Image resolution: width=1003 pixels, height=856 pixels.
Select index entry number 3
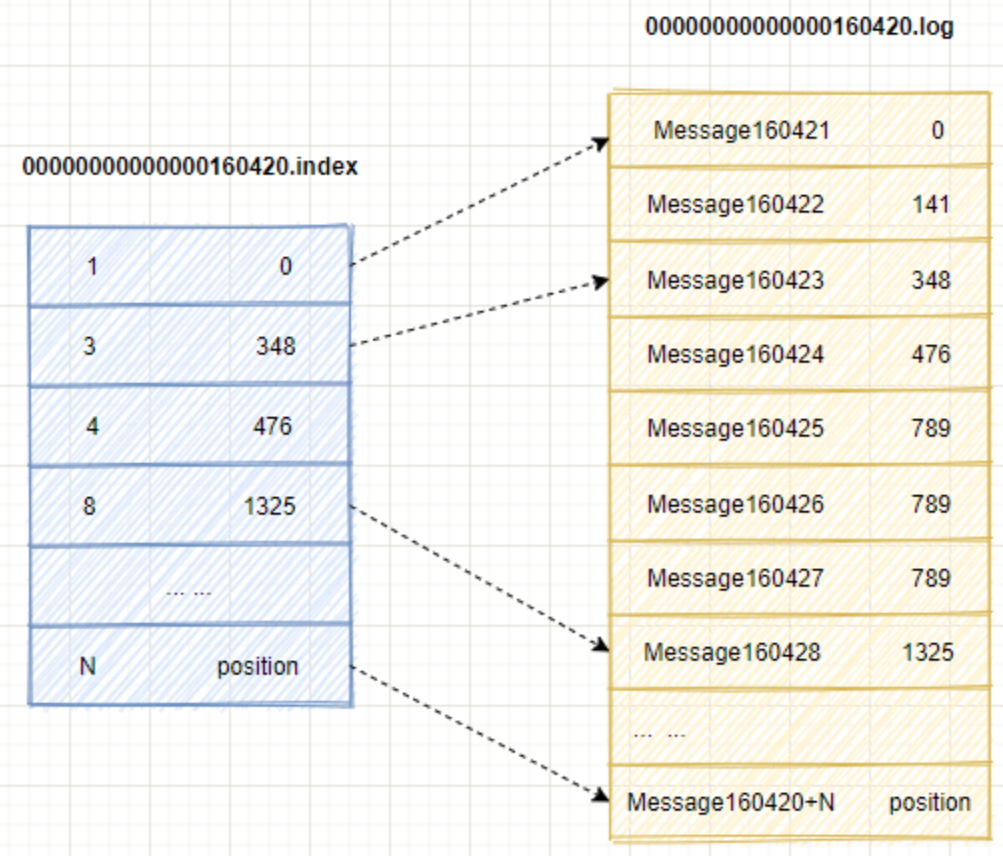pyautogui.click(x=90, y=346)
